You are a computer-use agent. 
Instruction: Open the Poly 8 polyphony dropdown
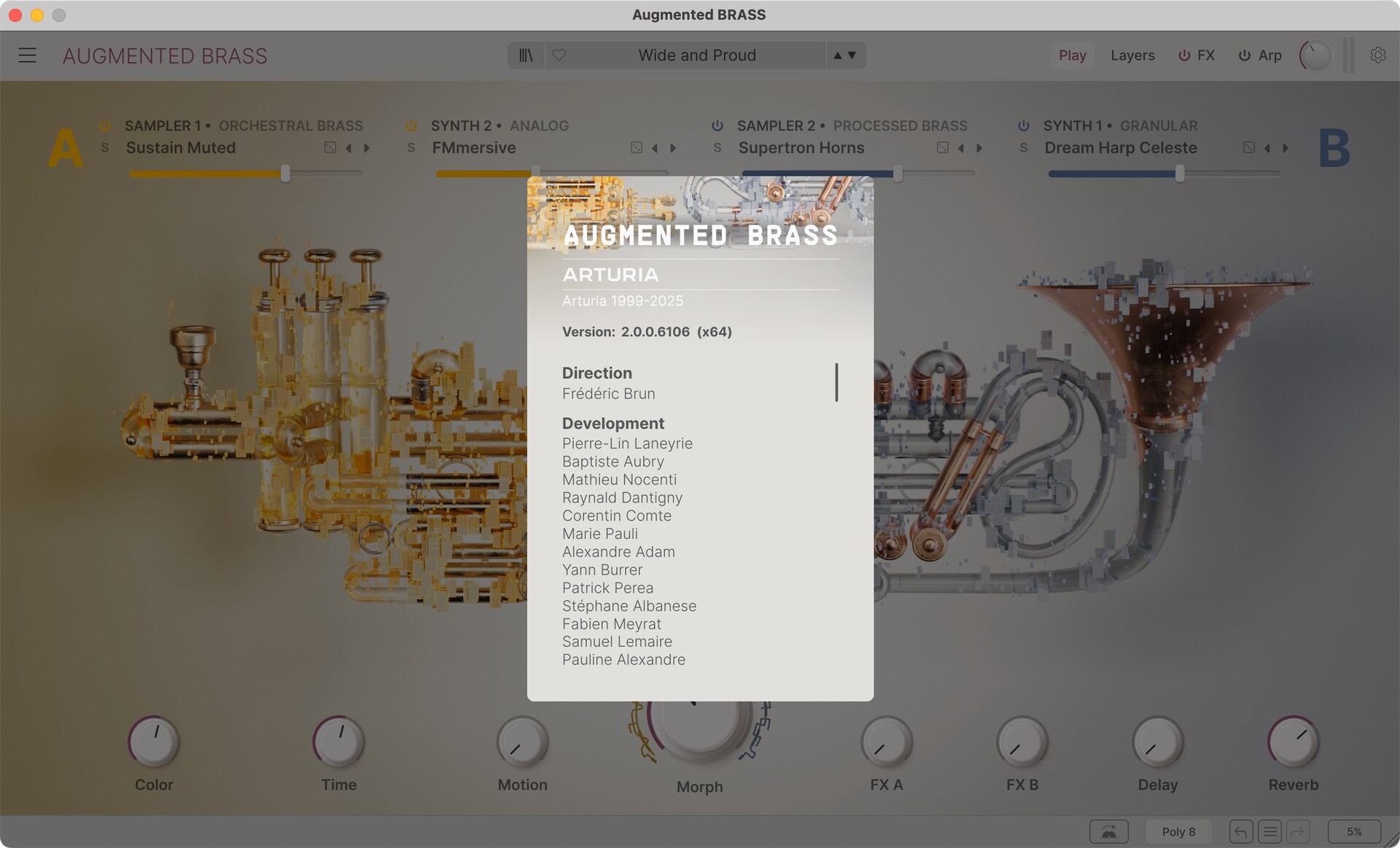(1178, 832)
